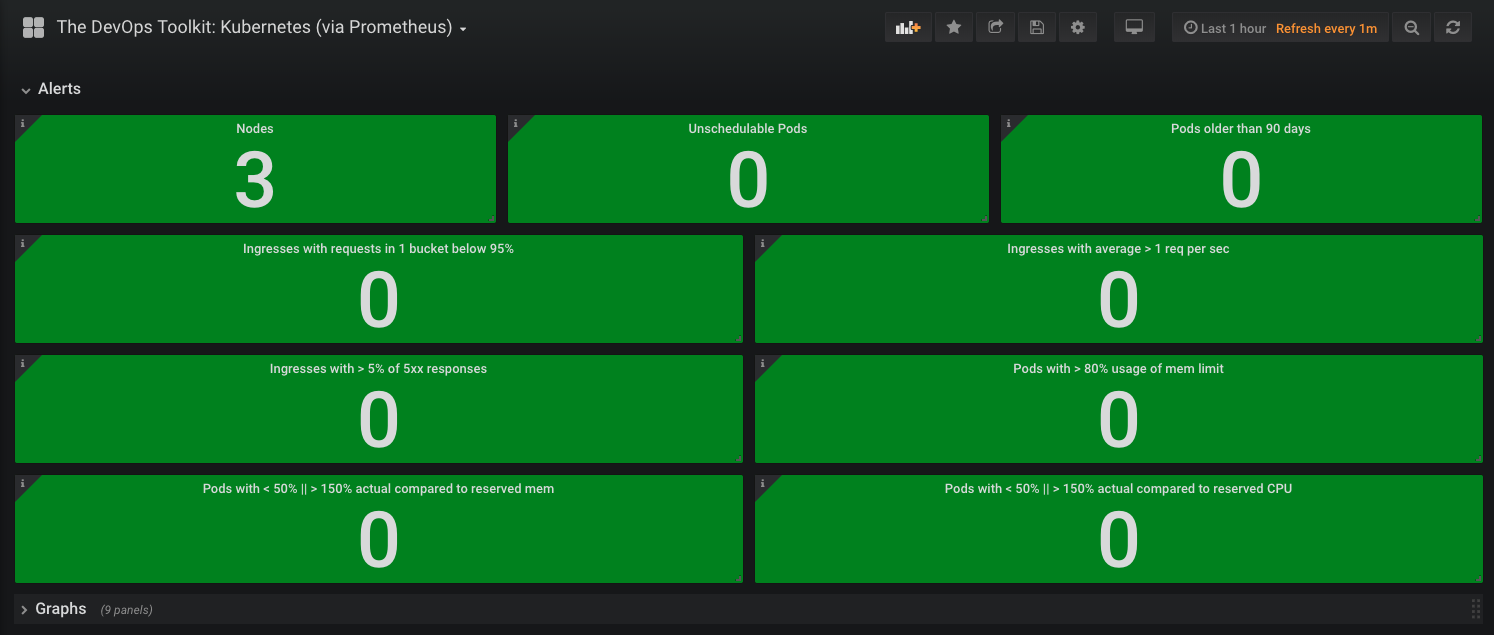This screenshot has width=1494, height=635.
Task: Cycle view mode with monitor icon
Action: [1134, 28]
